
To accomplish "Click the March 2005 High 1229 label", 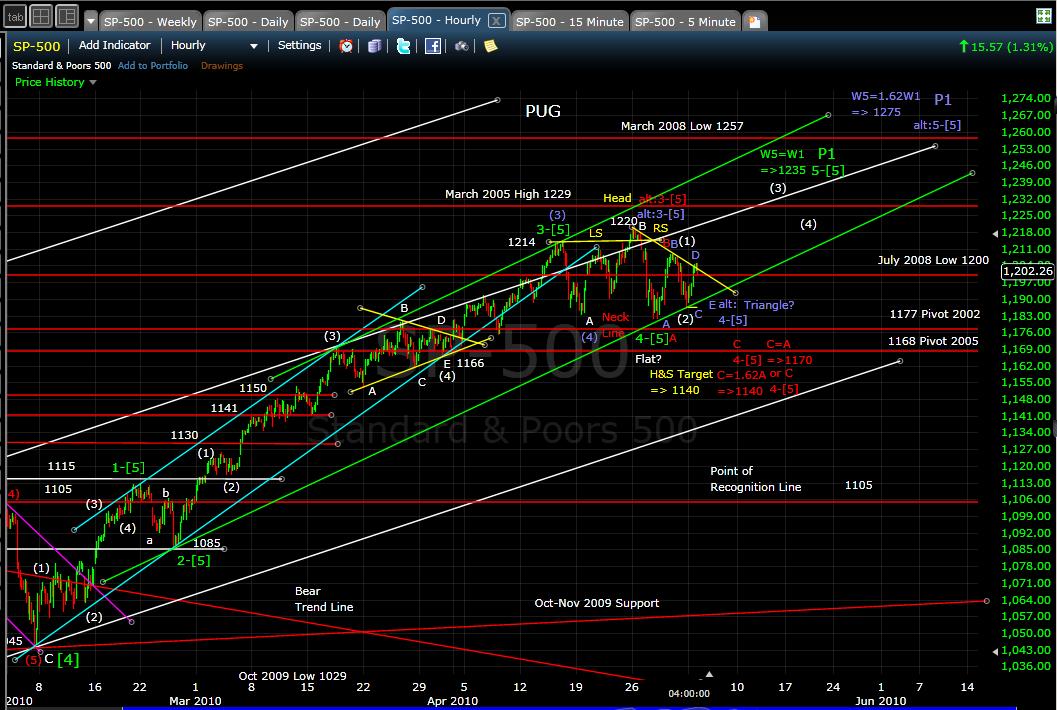I will [x=508, y=194].
